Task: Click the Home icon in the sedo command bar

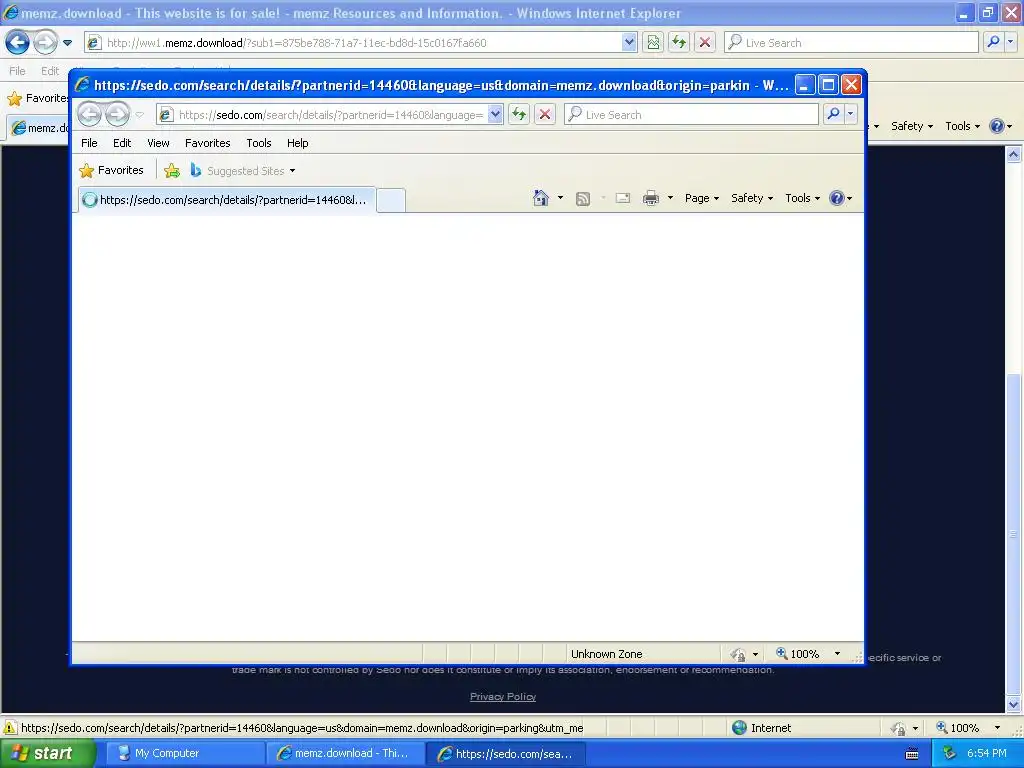Action: [x=541, y=198]
